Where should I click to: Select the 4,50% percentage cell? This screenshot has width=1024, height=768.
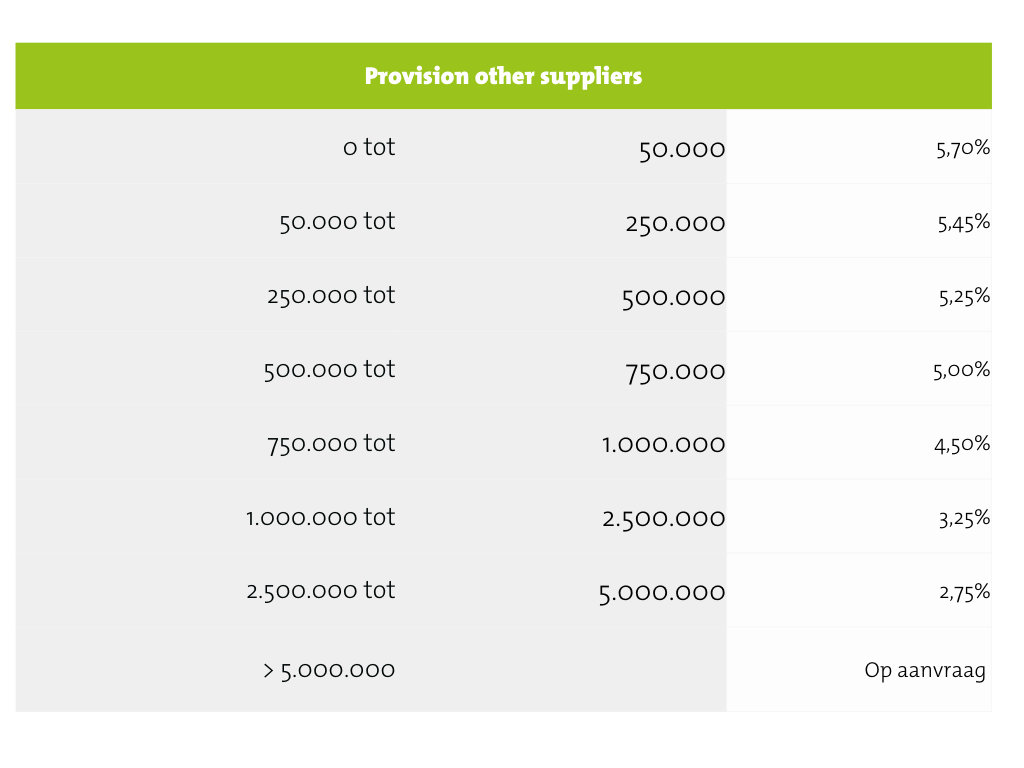click(962, 444)
